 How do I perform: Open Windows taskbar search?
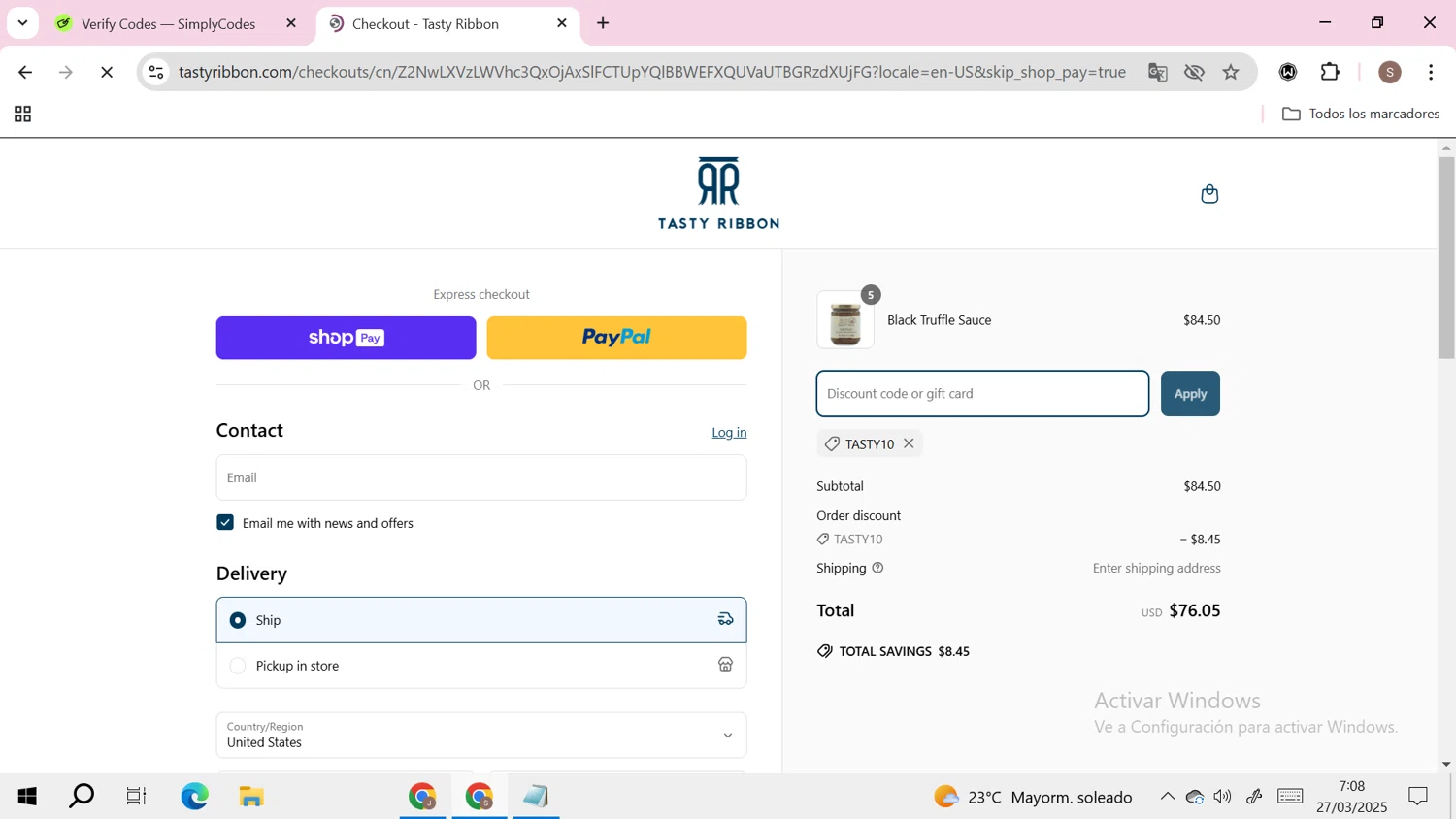(x=82, y=797)
